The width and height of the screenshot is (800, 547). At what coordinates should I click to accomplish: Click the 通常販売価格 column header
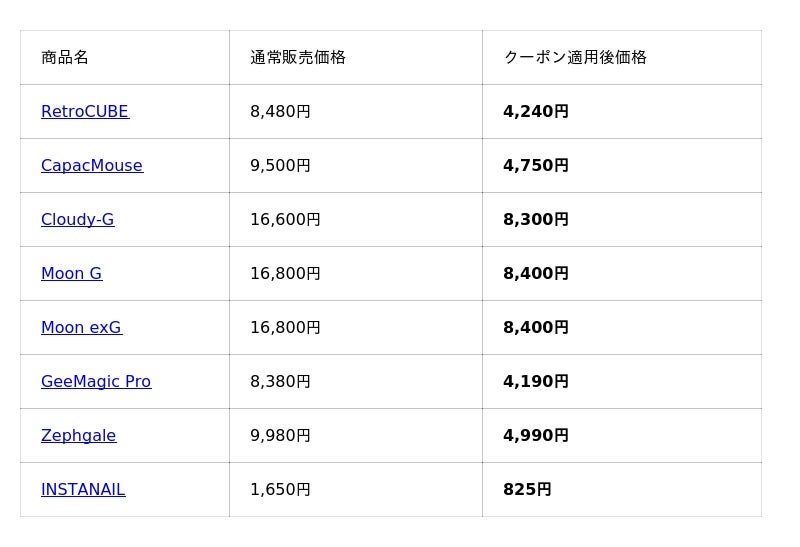(x=298, y=58)
